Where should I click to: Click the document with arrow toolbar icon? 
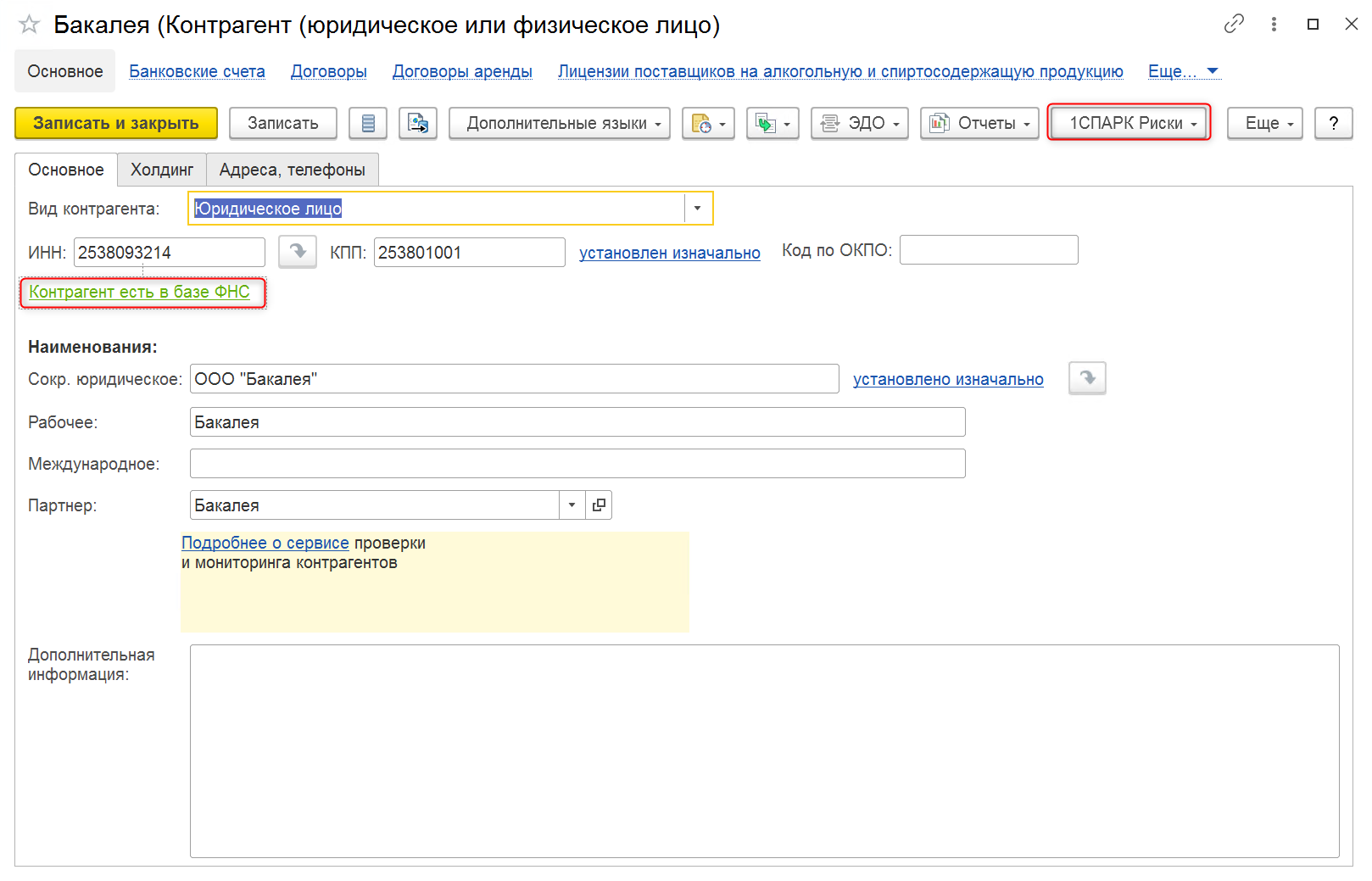418,124
